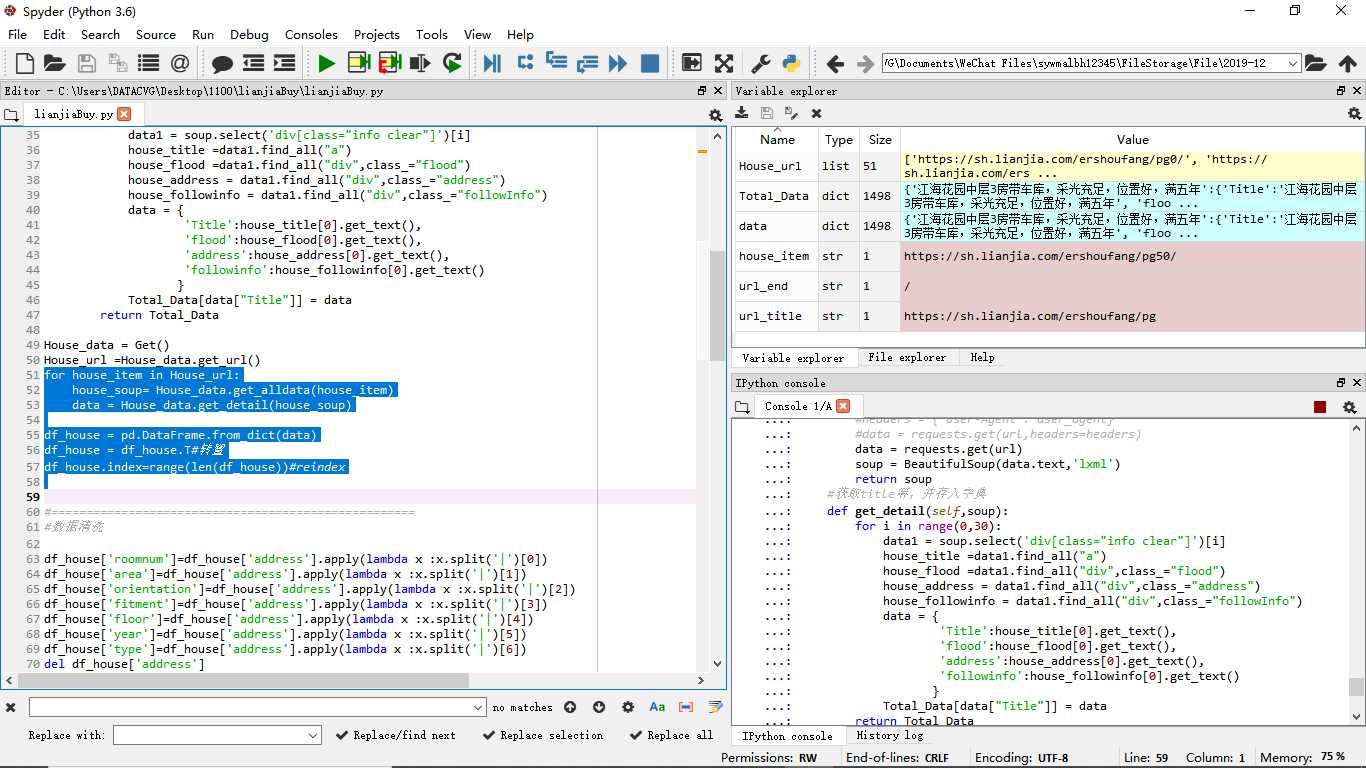Open the Browse tabs list icon in Editor
This screenshot has width=1366, height=768.
click(13, 114)
